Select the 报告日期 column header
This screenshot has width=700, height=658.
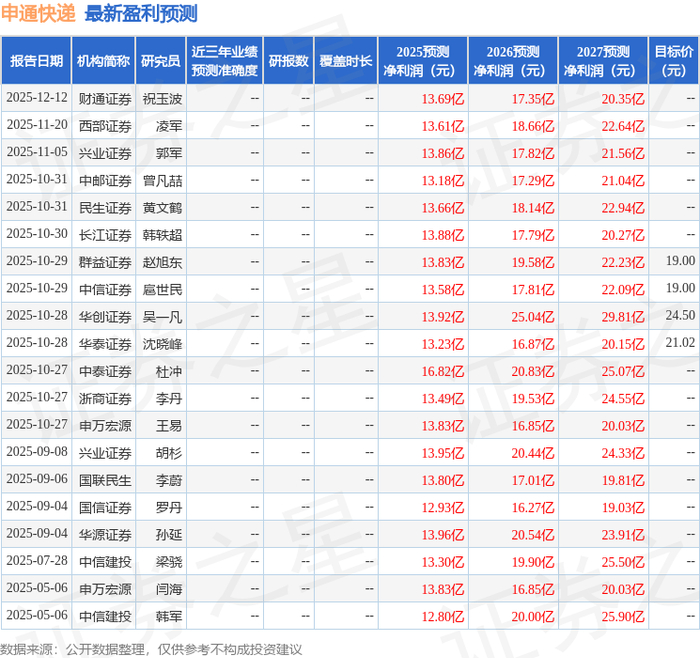(36, 61)
